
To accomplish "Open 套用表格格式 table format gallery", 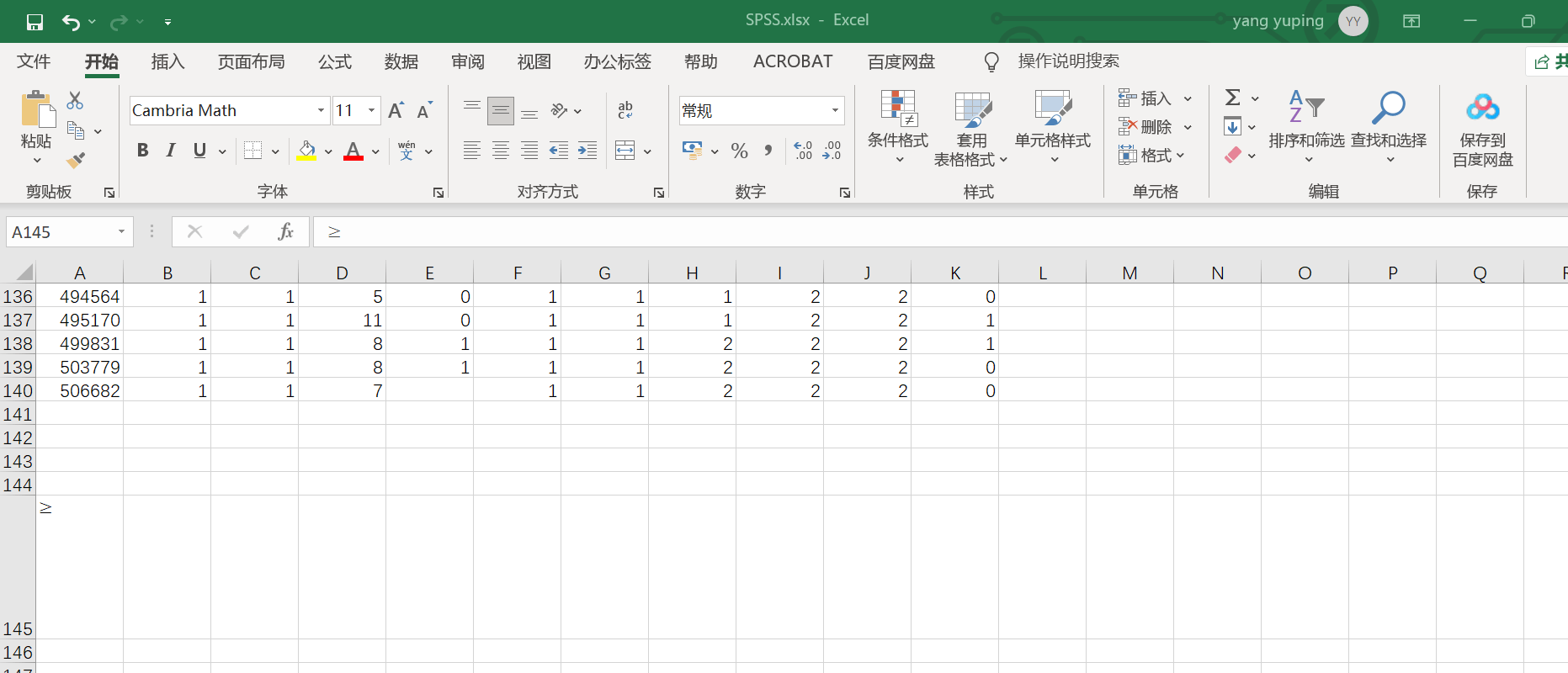I will click(970, 129).
